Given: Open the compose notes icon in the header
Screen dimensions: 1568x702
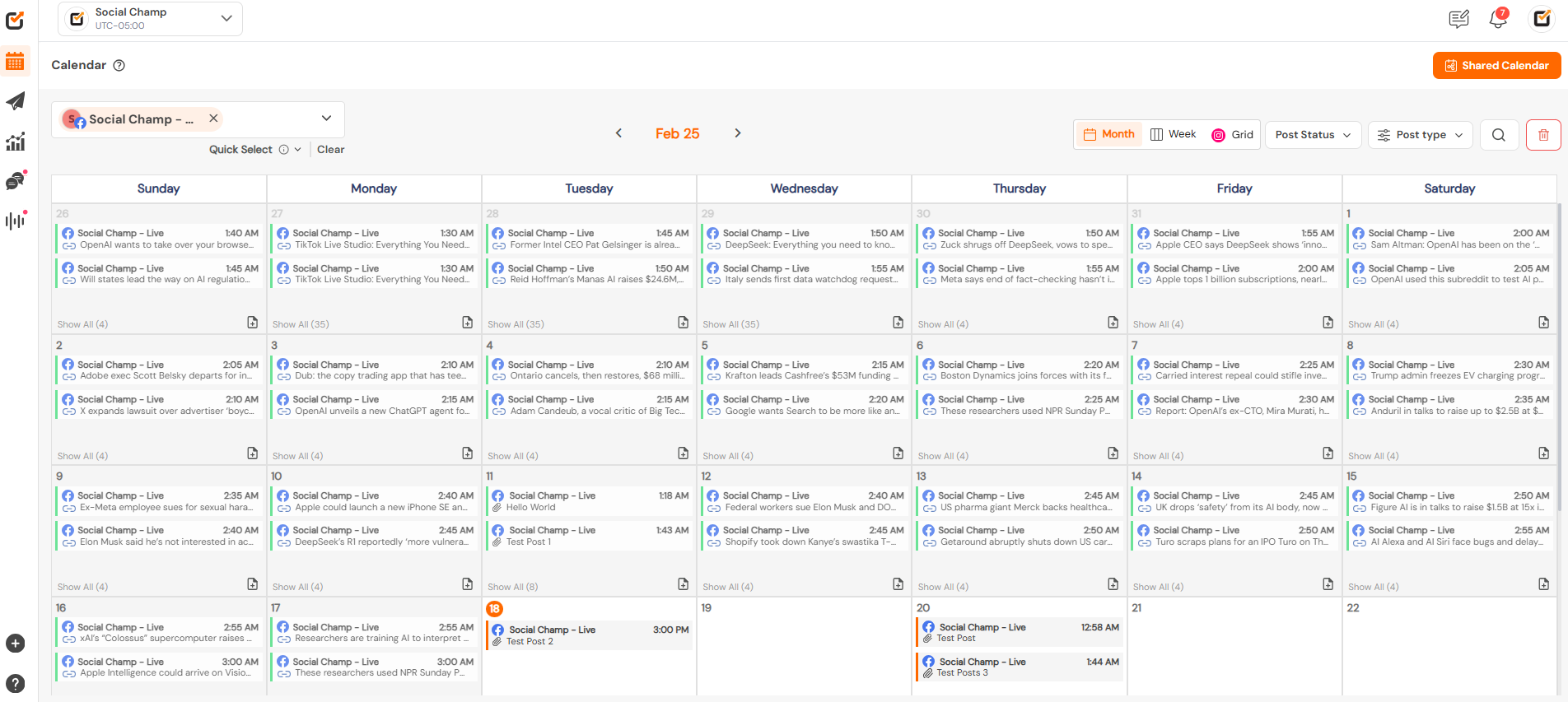Looking at the screenshot, I should [x=1458, y=19].
